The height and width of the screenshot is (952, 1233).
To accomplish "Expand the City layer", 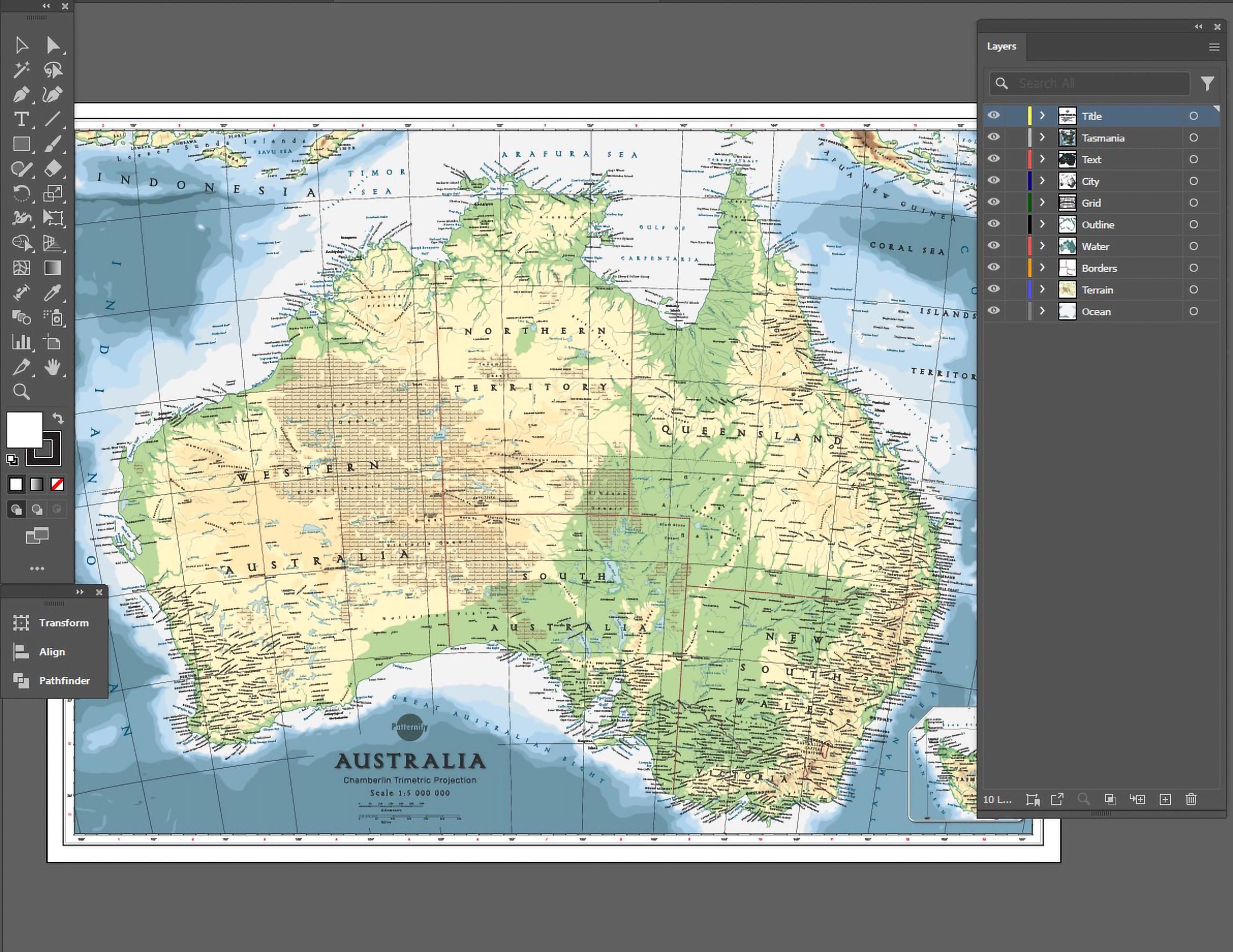I will coord(1042,181).
